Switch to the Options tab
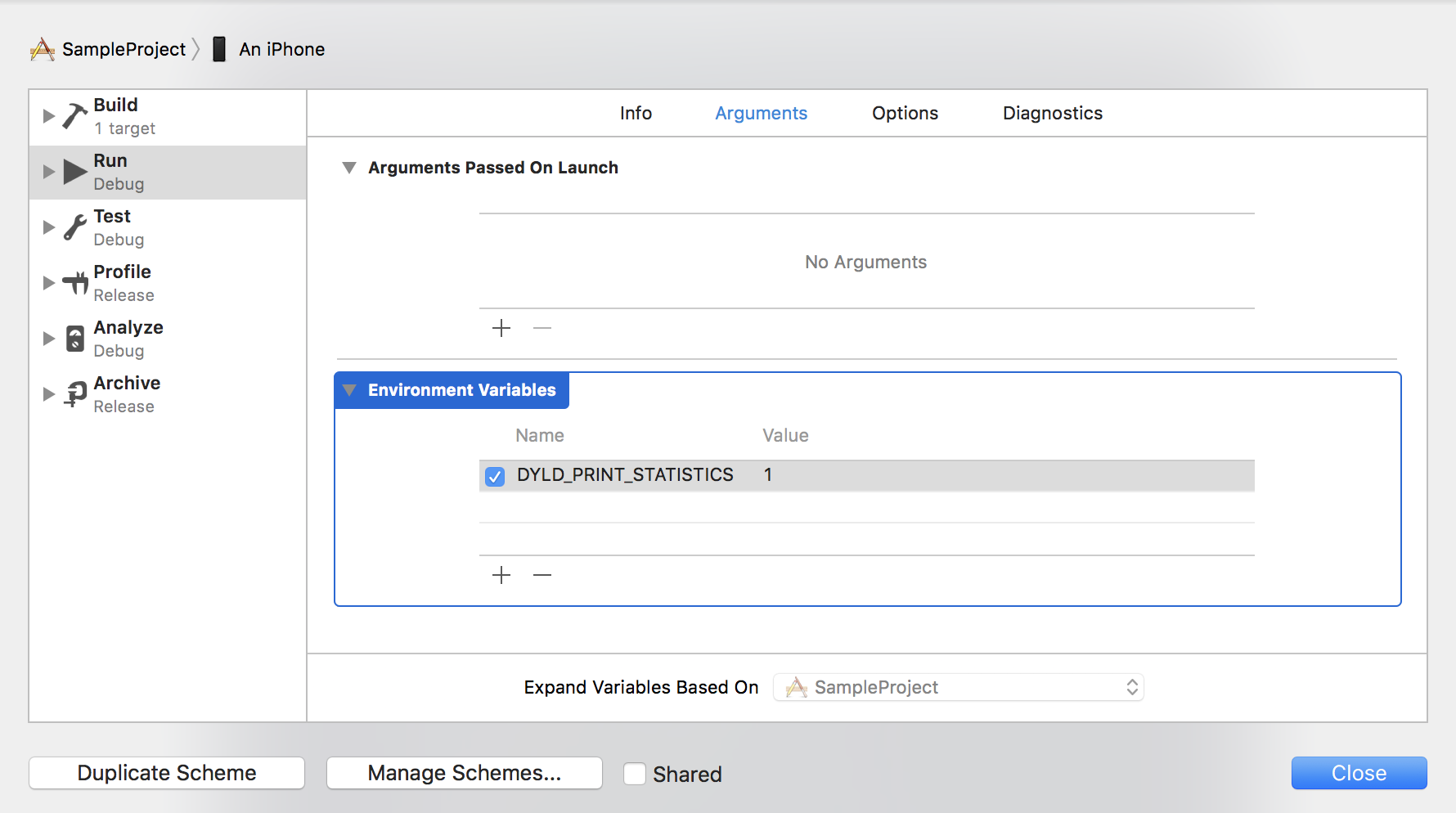This screenshot has height=813, width=1456. pos(905,113)
